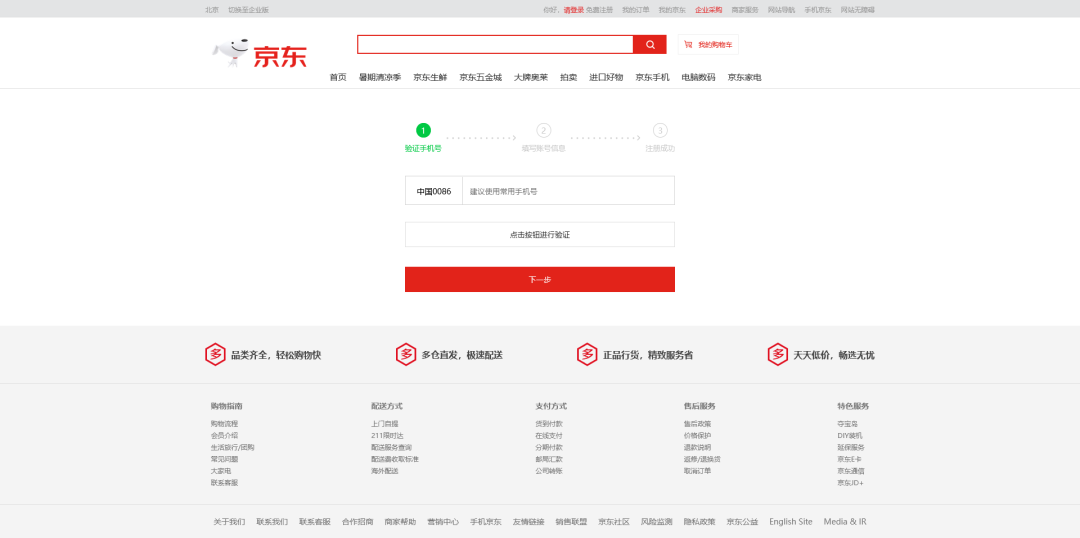
Task: Focus the phone number input field
Action: point(567,191)
